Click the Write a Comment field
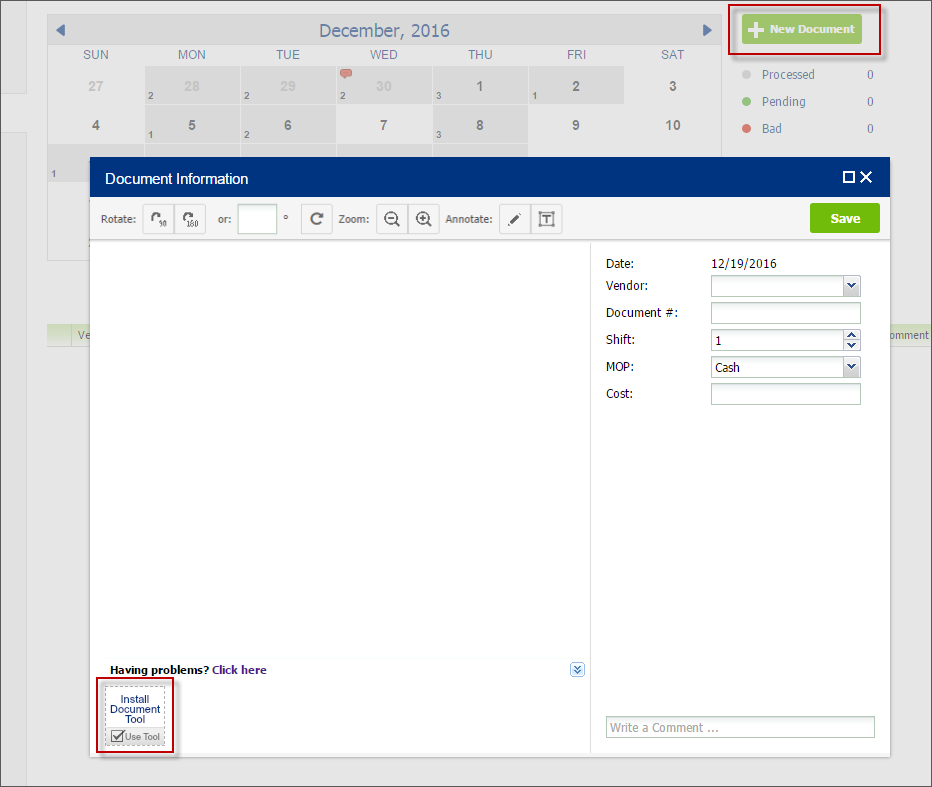This screenshot has width=932, height=787. [740, 727]
